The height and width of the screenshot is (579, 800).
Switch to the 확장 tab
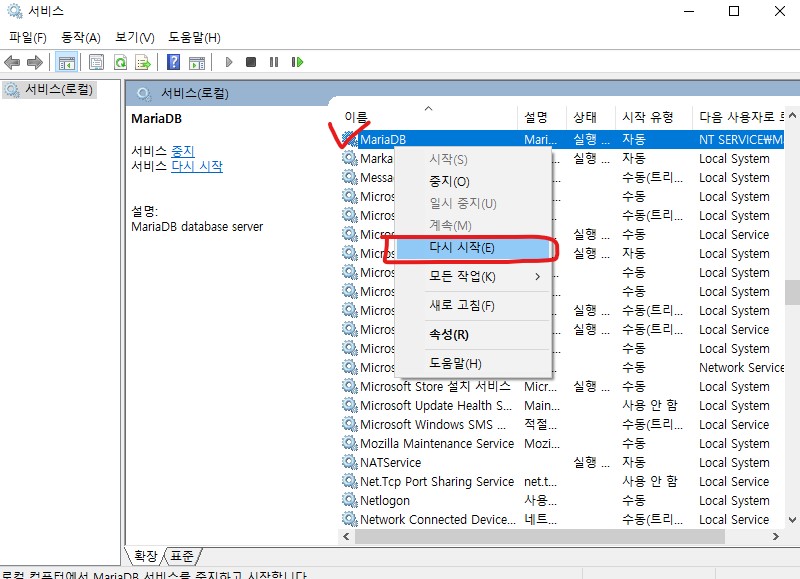point(145,556)
